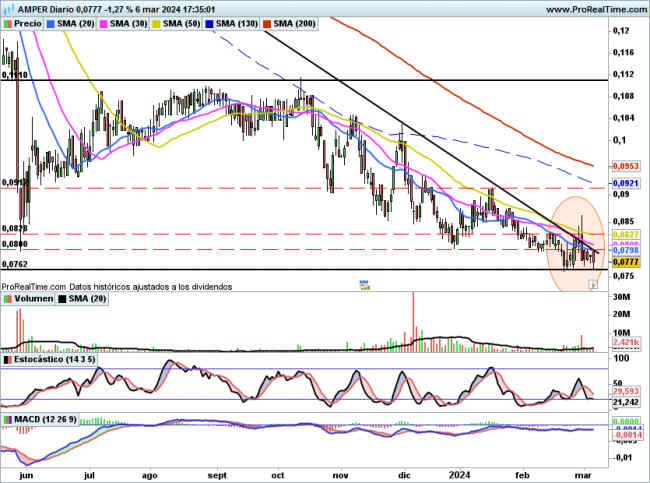Open the www.ProRealTime.com link
The width and height of the screenshot is (650, 483).
pos(597,9)
